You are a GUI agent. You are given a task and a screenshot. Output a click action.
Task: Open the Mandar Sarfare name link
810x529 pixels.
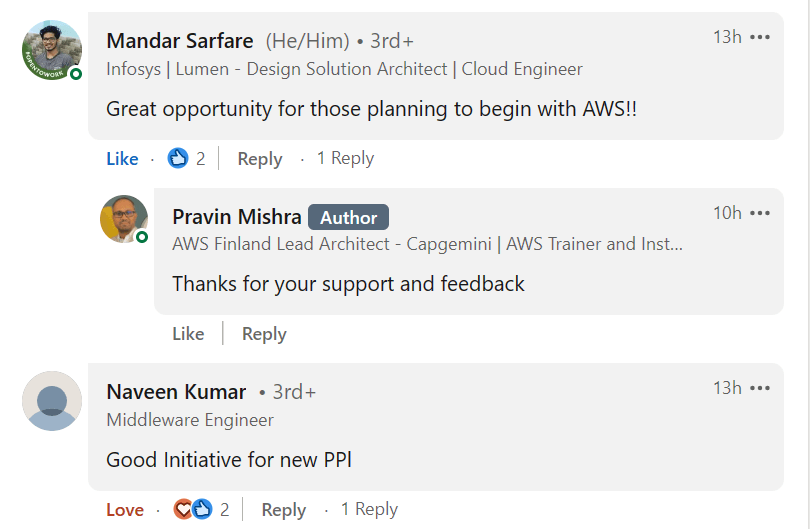click(180, 41)
